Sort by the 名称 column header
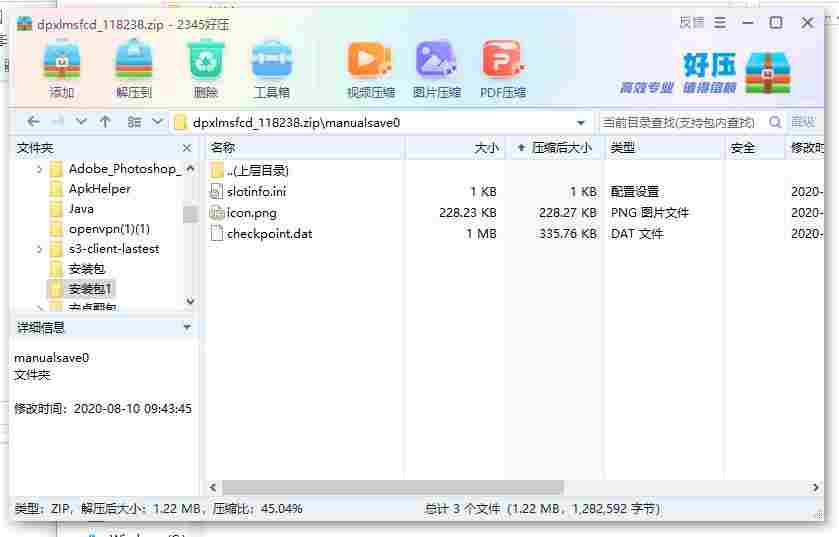Viewport: 839px width, 537px height. point(305,148)
